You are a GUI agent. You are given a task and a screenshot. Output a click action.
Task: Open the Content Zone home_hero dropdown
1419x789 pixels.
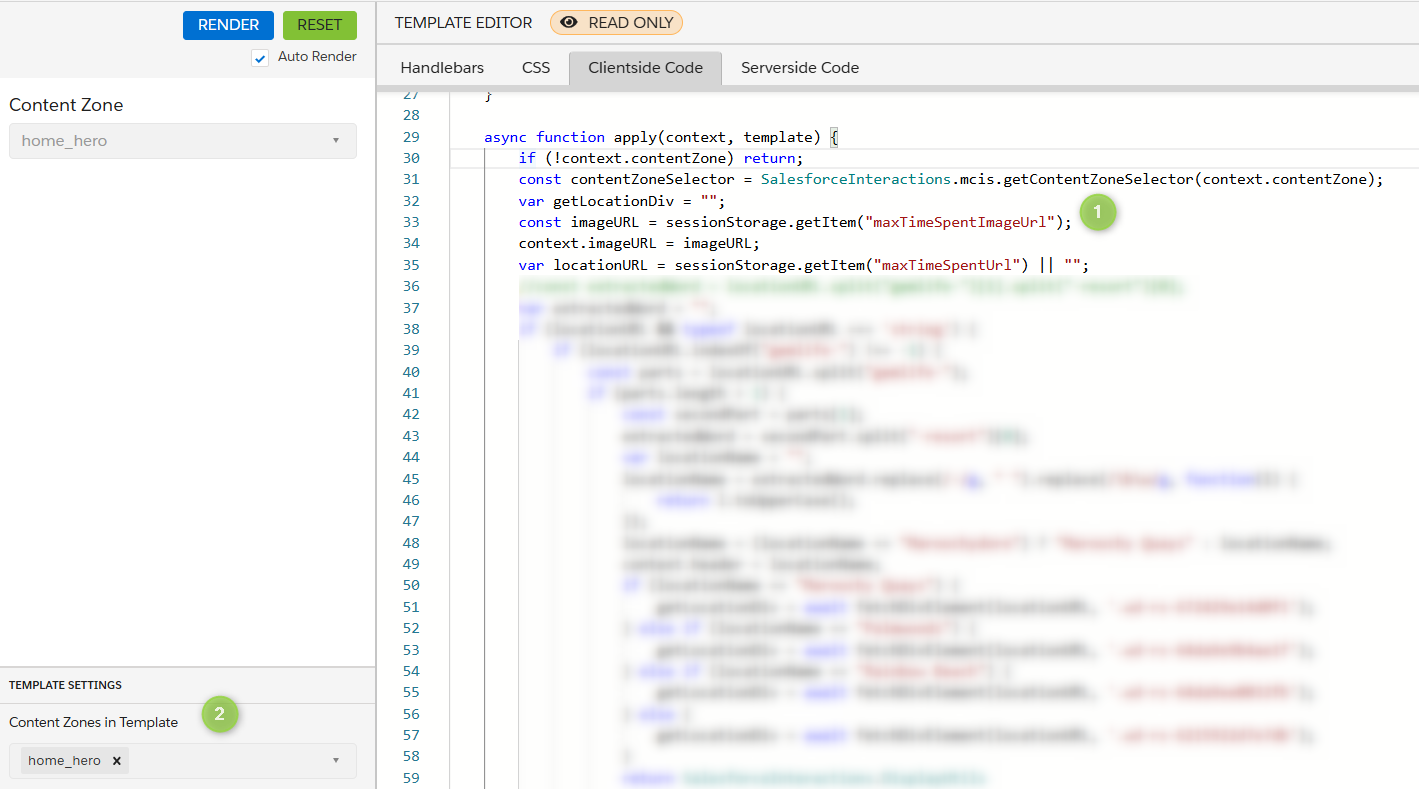(183, 141)
